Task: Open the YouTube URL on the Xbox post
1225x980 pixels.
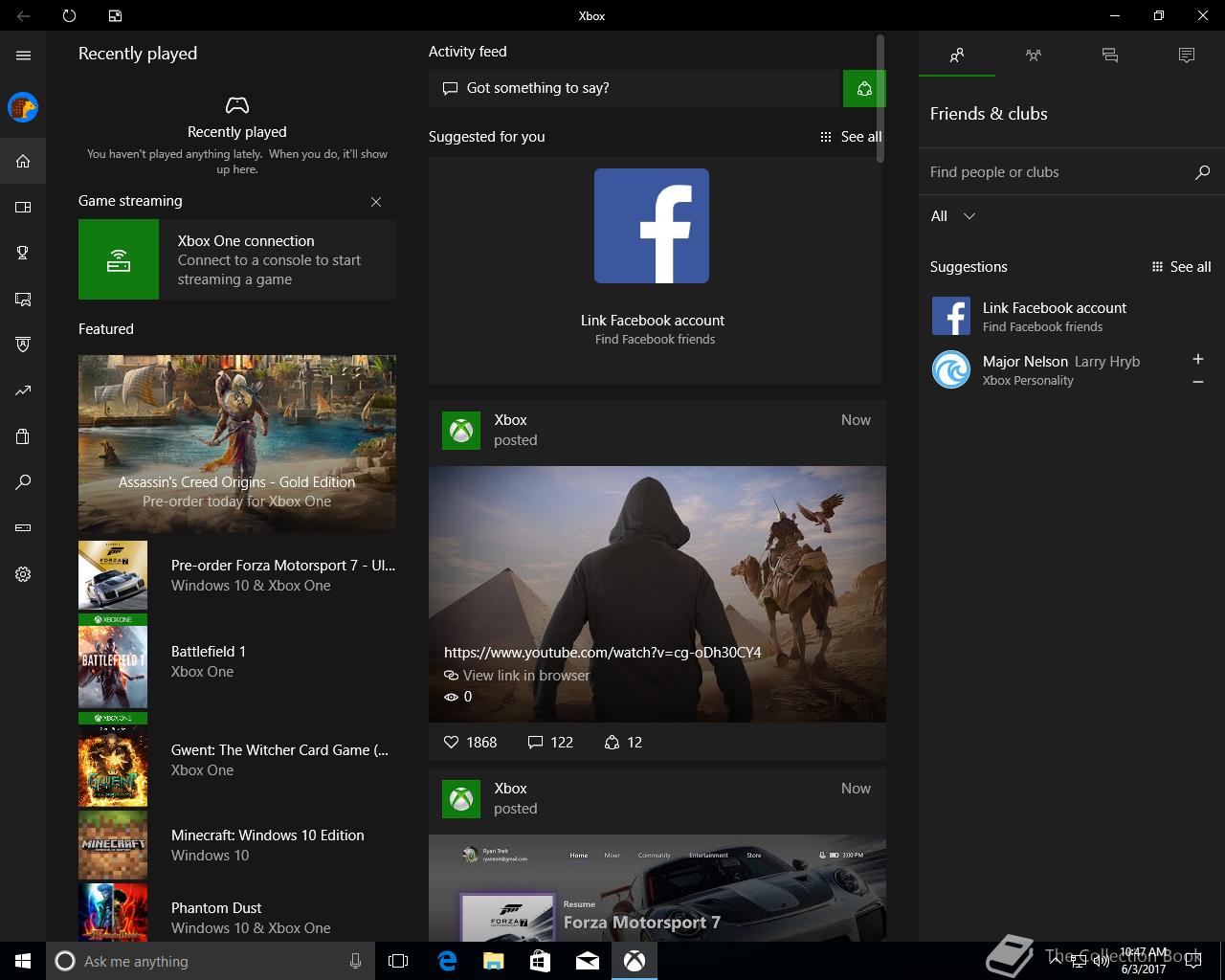Action: click(603, 653)
